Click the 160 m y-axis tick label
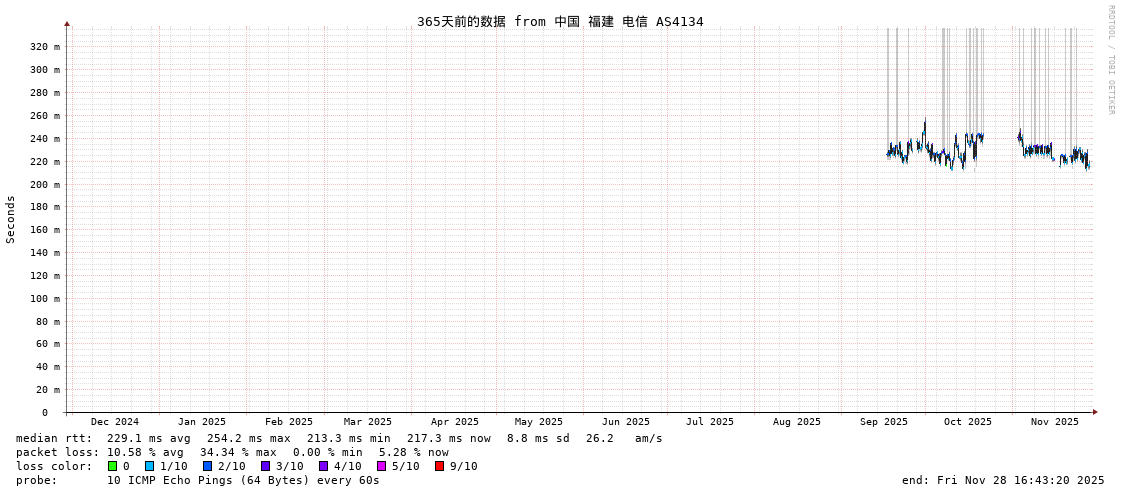The width and height of the screenshot is (1121, 494). pyautogui.click(x=45, y=230)
